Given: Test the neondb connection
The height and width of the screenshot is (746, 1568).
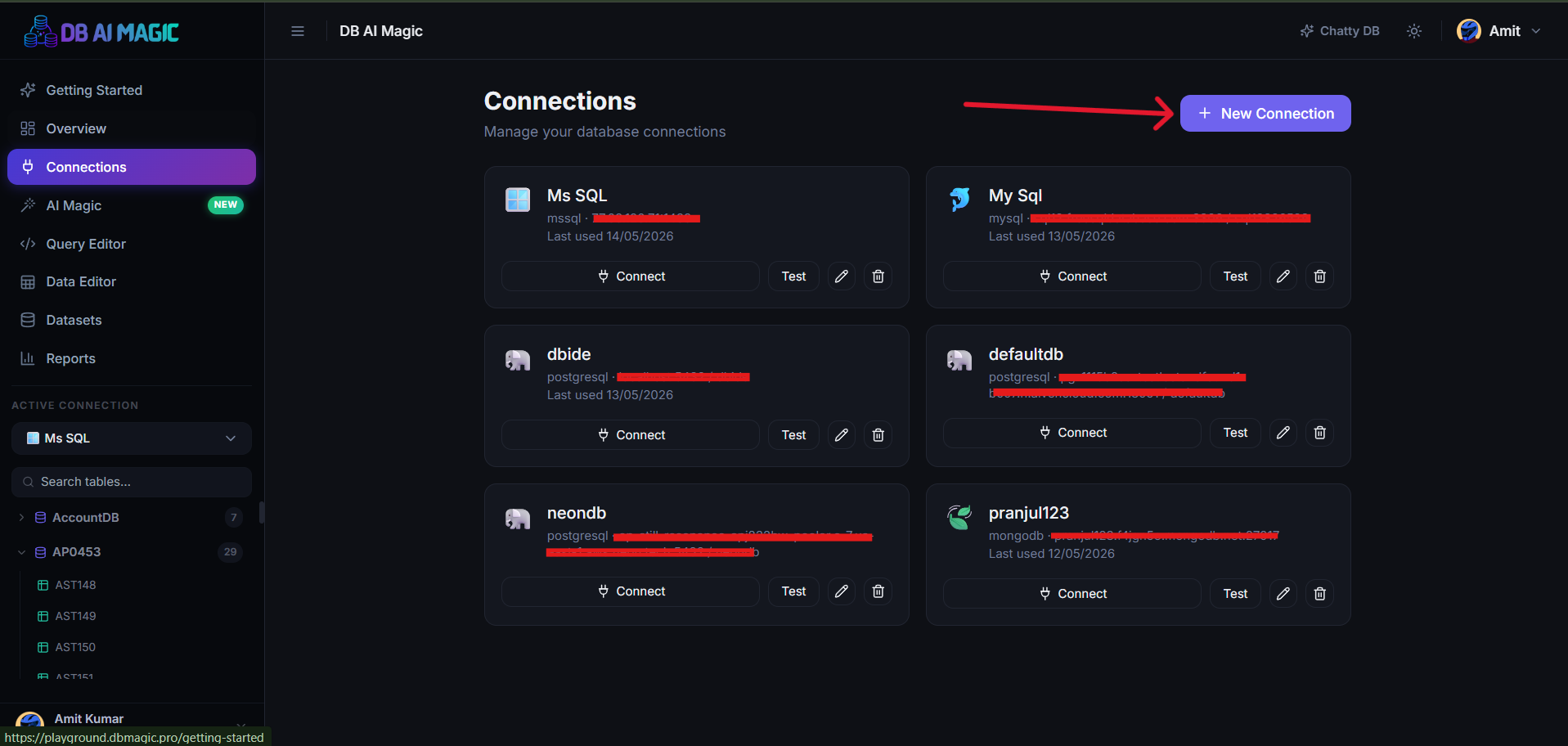Looking at the screenshot, I should coord(793,591).
